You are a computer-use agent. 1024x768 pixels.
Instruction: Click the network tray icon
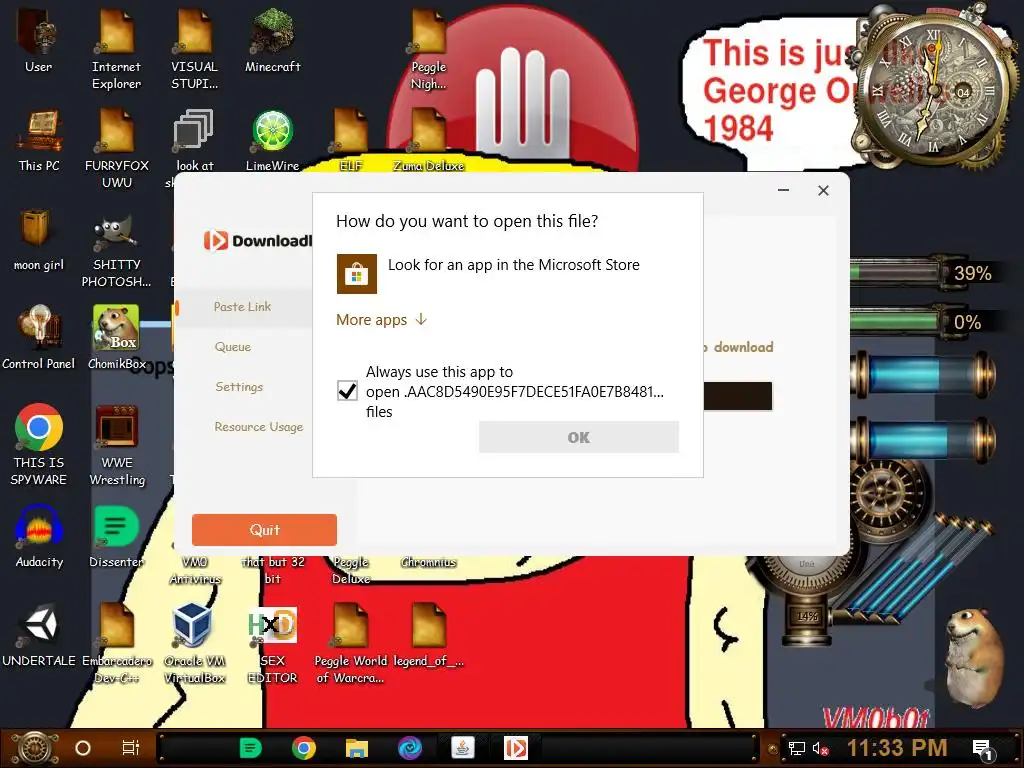pyautogui.click(x=797, y=748)
